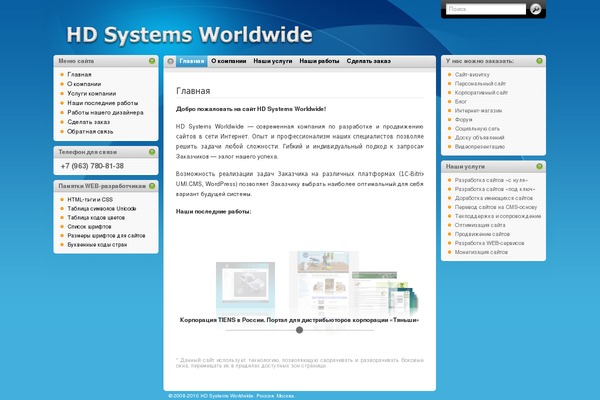This screenshot has height=400, width=600.
Task: Open the О компании navigation tab
Action: (228, 61)
